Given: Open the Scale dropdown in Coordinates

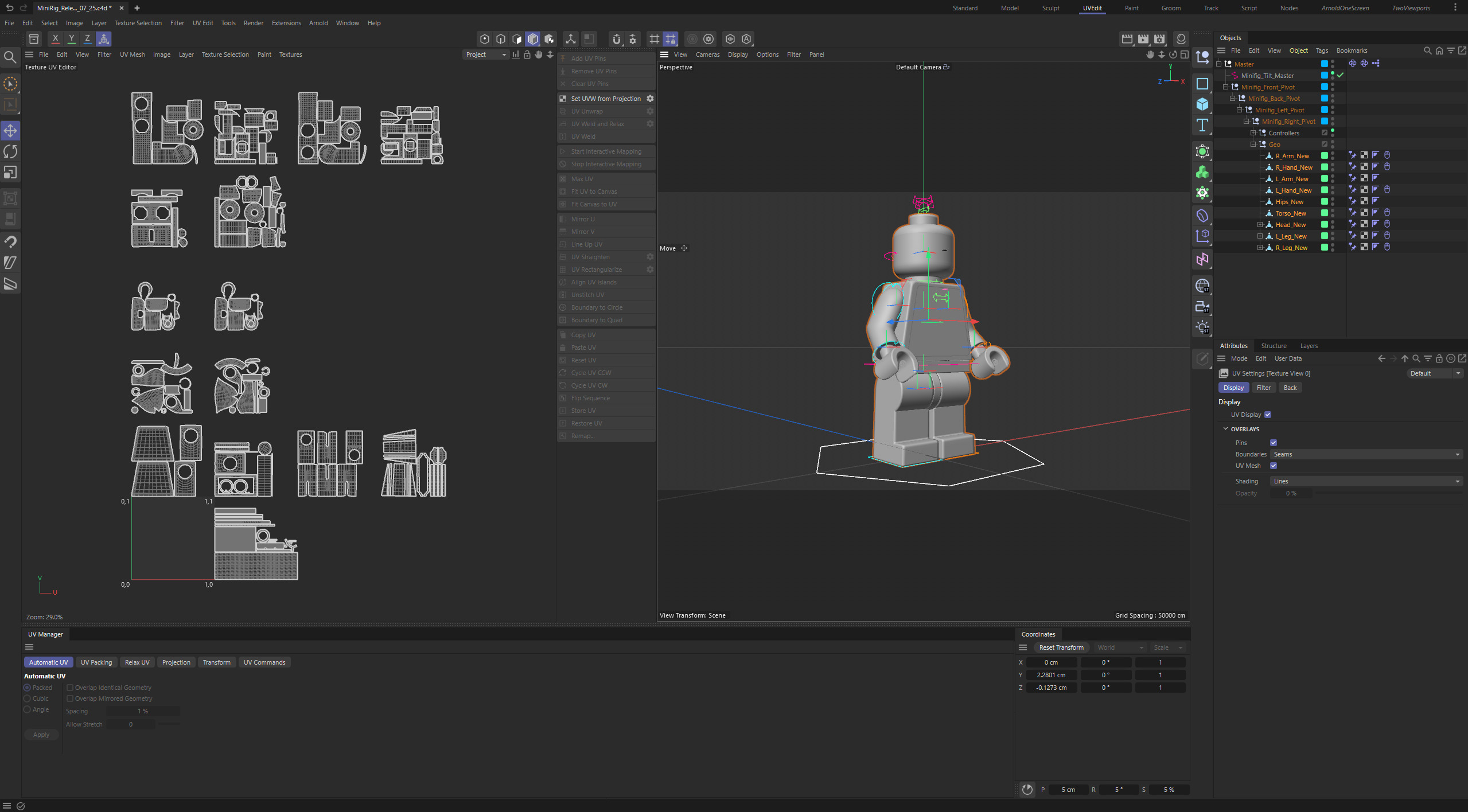Looking at the screenshot, I should pos(1168,647).
